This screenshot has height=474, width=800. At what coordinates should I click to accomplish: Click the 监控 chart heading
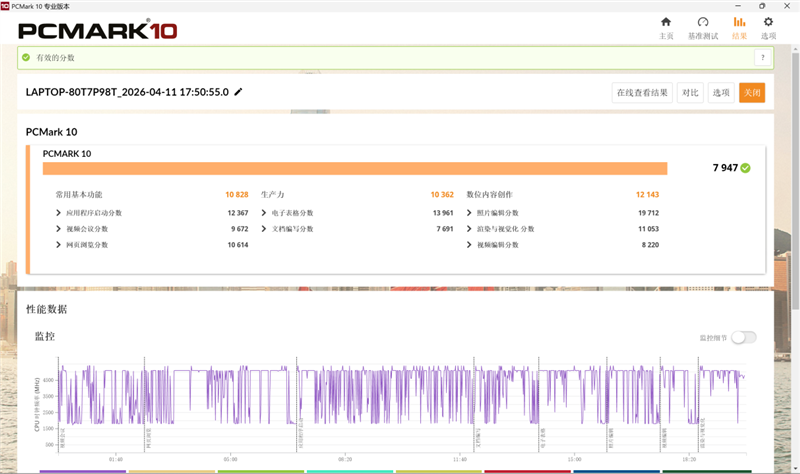[45, 336]
